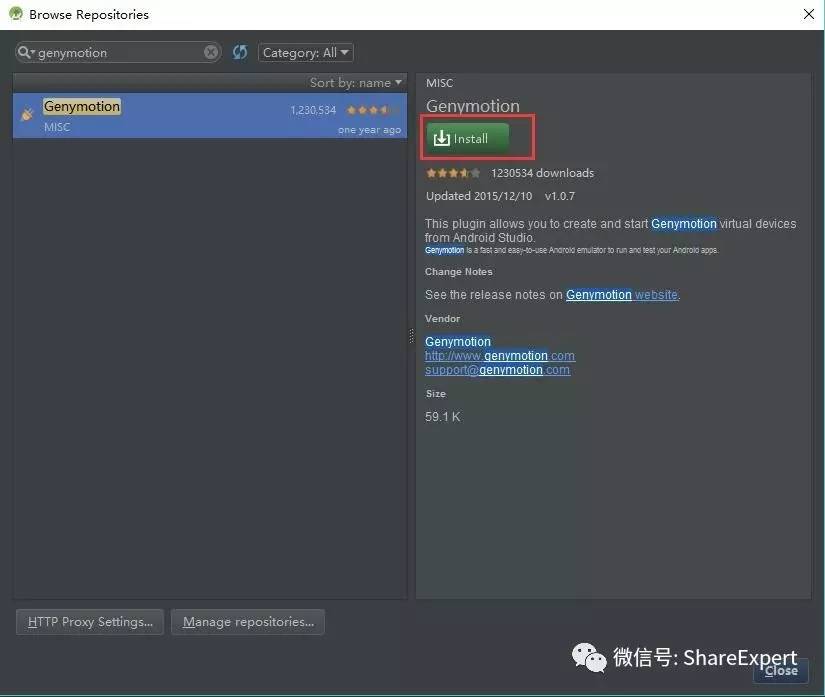Install the Genymotion plugin
Image resolution: width=825 pixels, height=697 pixels.
(467, 138)
